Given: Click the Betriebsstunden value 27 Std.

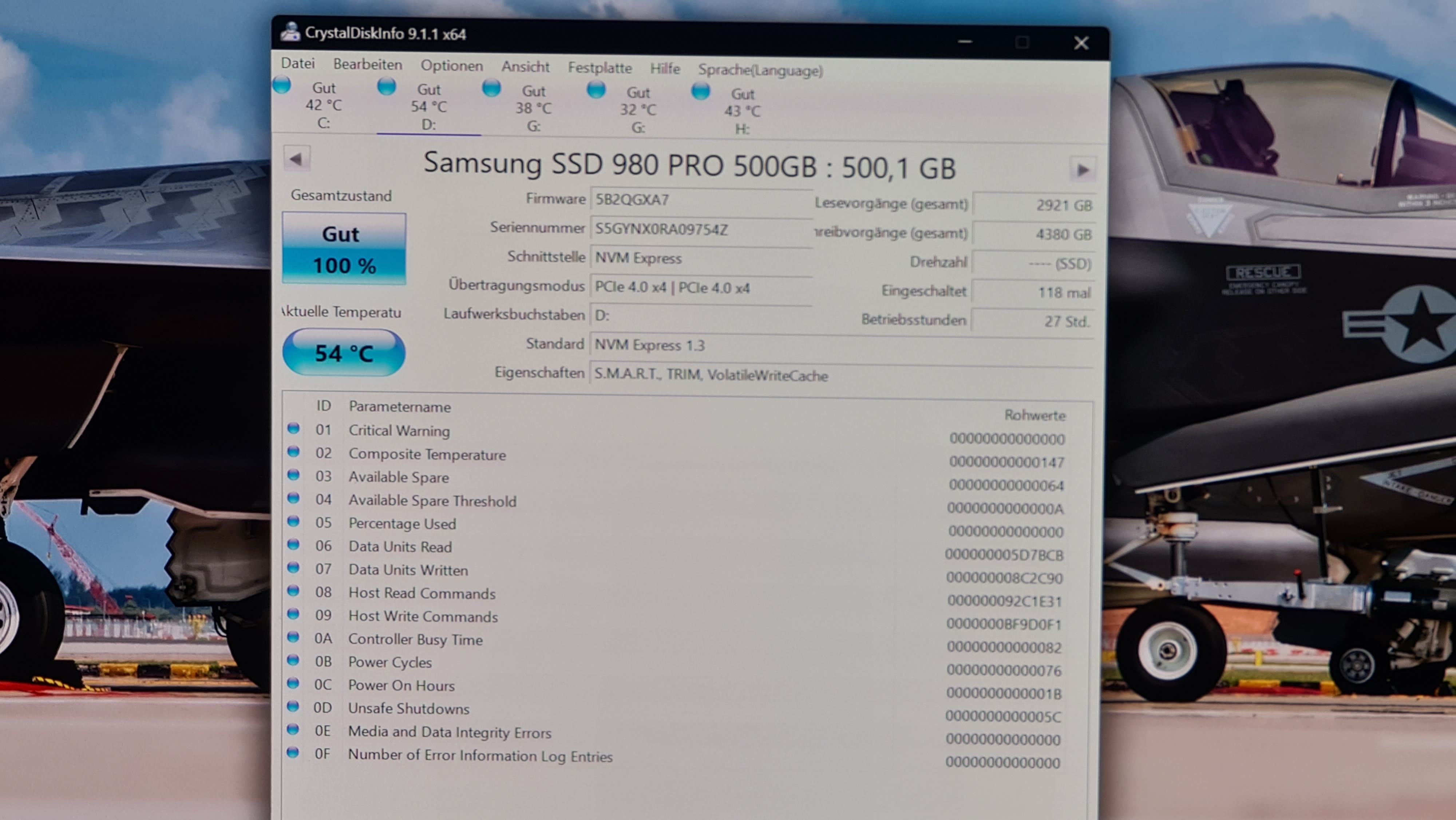Looking at the screenshot, I should click(x=1033, y=321).
